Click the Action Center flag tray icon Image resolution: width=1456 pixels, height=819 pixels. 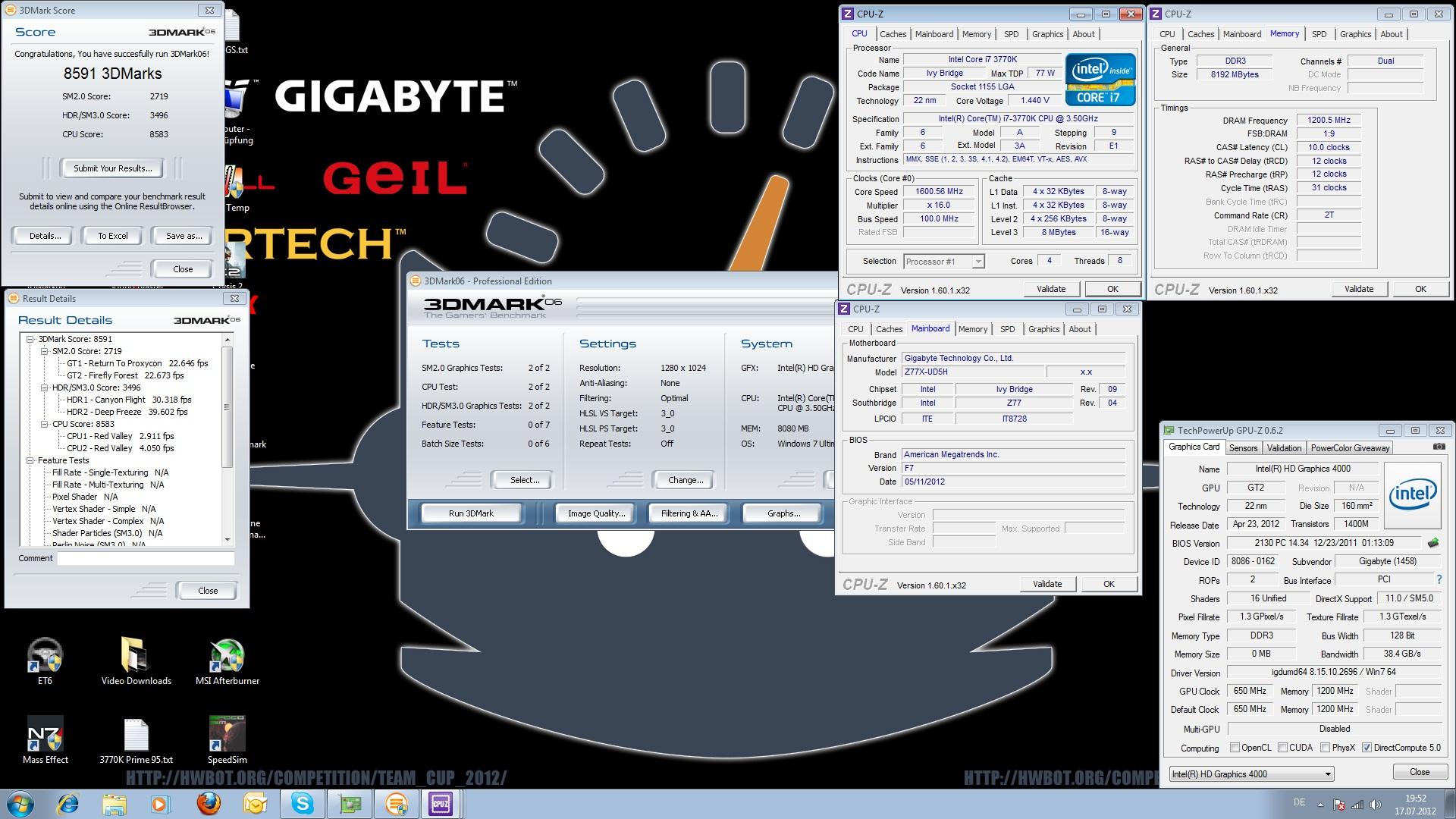tap(1339, 805)
